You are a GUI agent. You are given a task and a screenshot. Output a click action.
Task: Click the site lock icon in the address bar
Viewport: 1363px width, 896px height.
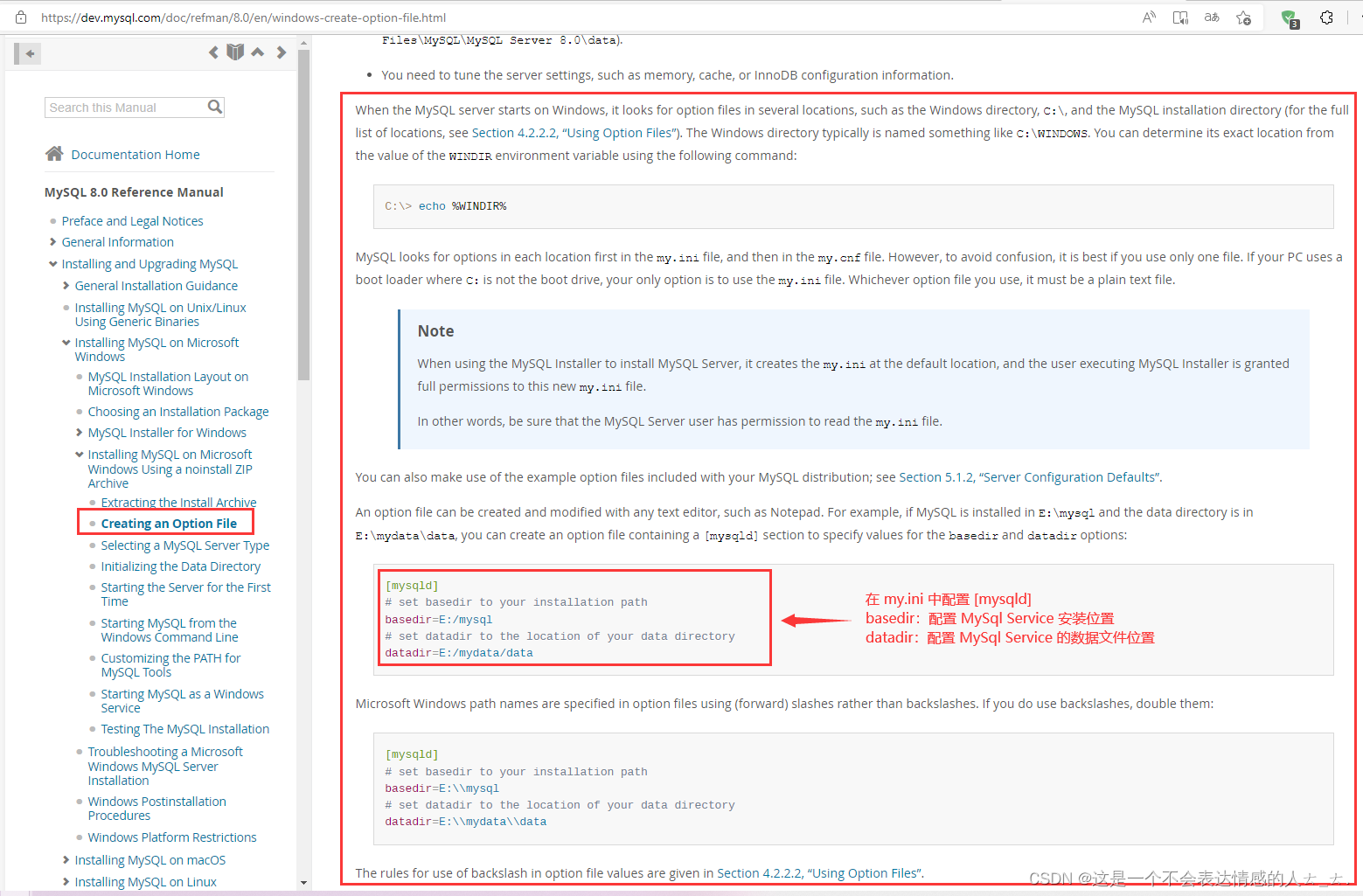[21, 17]
